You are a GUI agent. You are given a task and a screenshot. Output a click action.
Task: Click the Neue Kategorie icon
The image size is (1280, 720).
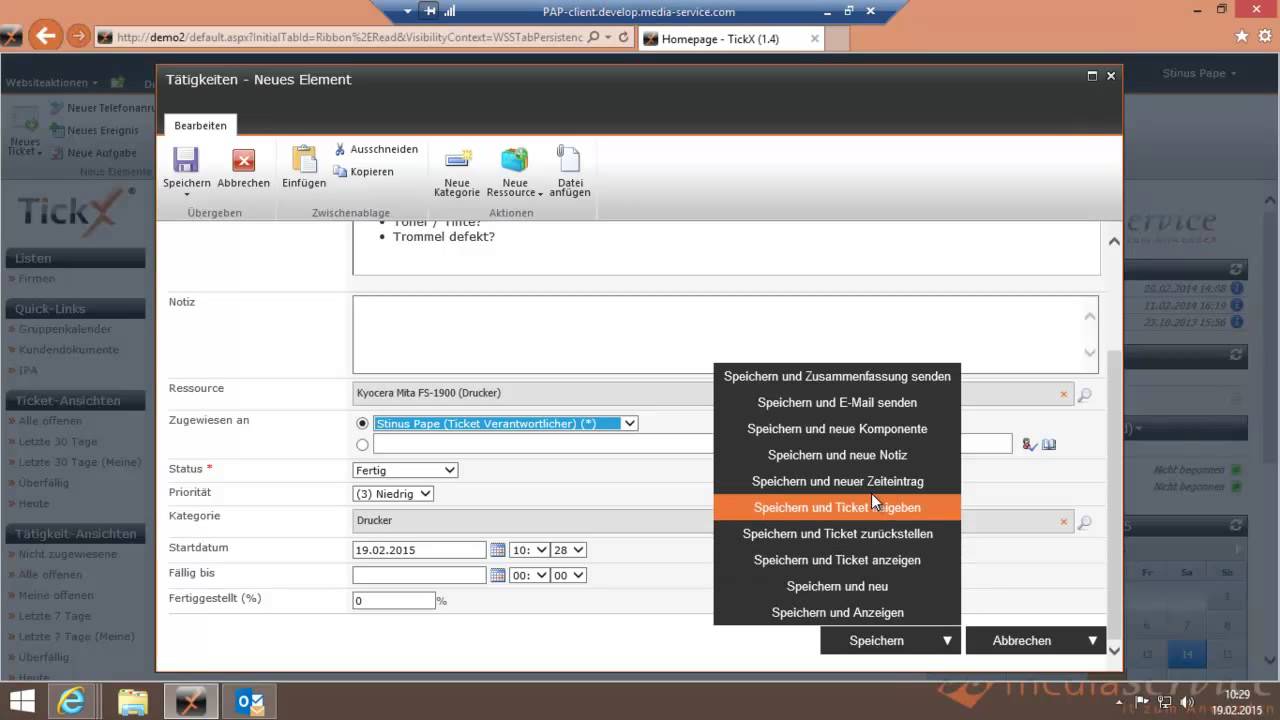458,160
